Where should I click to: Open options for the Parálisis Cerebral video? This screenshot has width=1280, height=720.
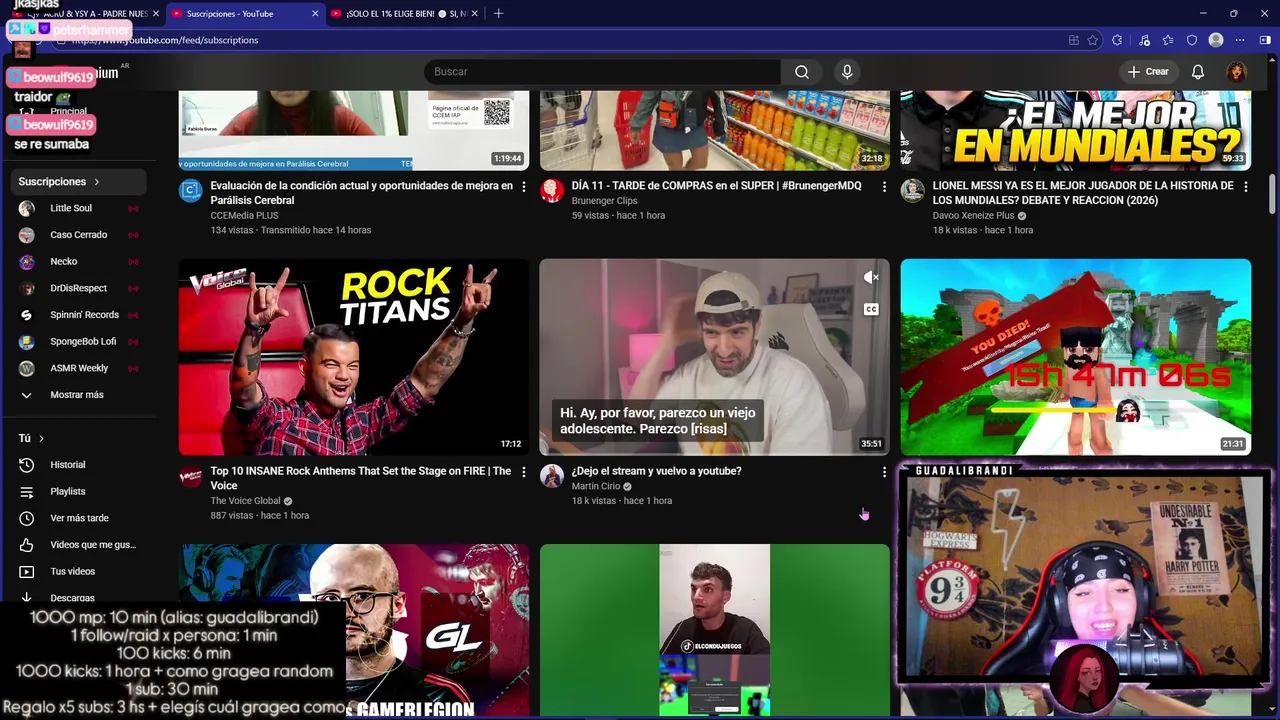pyautogui.click(x=523, y=187)
